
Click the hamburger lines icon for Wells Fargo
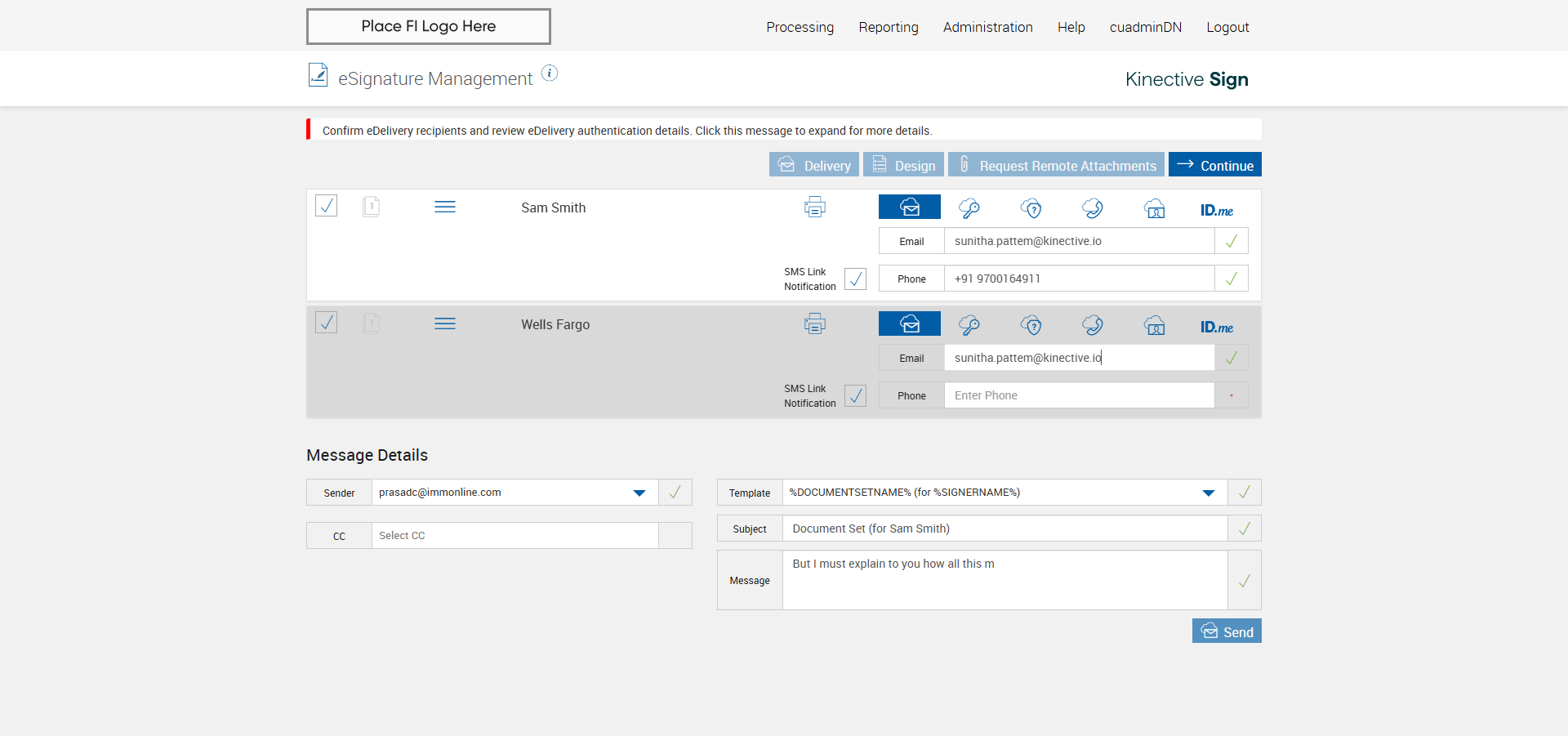click(445, 324)
